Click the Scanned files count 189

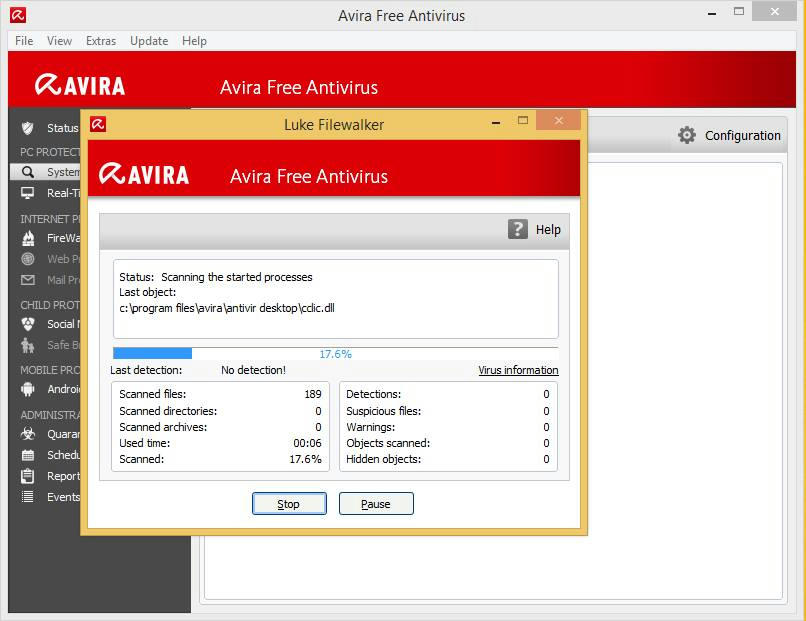(313, 394)
